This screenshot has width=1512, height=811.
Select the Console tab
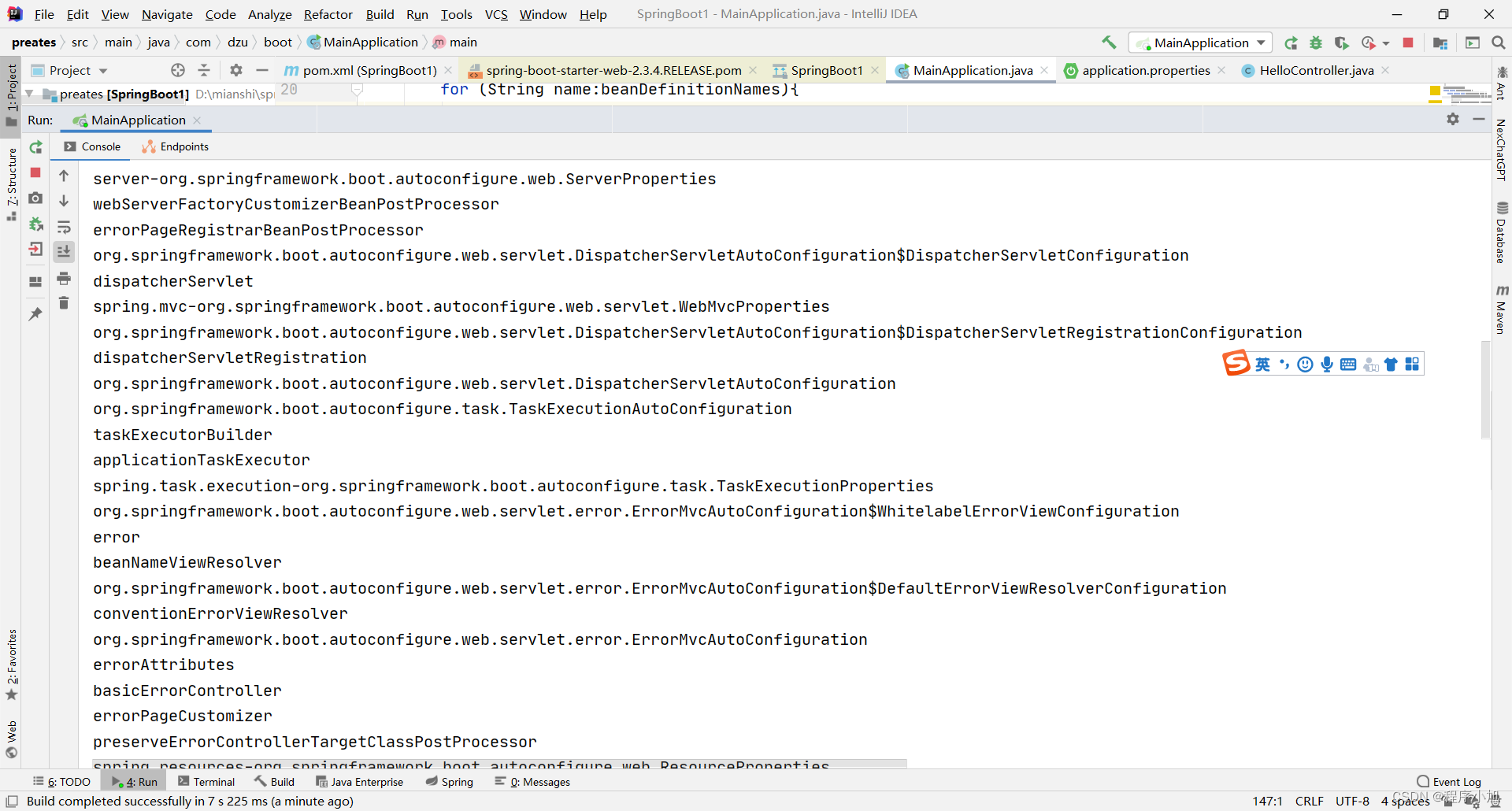coord(92,146)
